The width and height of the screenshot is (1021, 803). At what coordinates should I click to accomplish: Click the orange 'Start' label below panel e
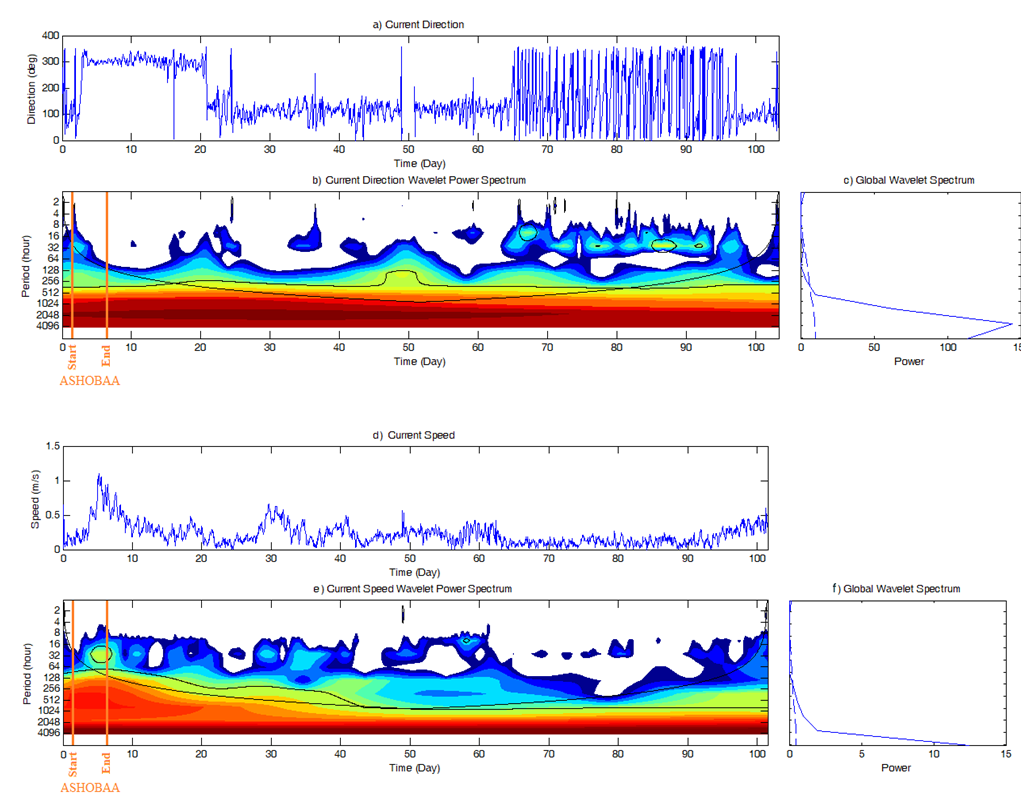tap(72, 764)
